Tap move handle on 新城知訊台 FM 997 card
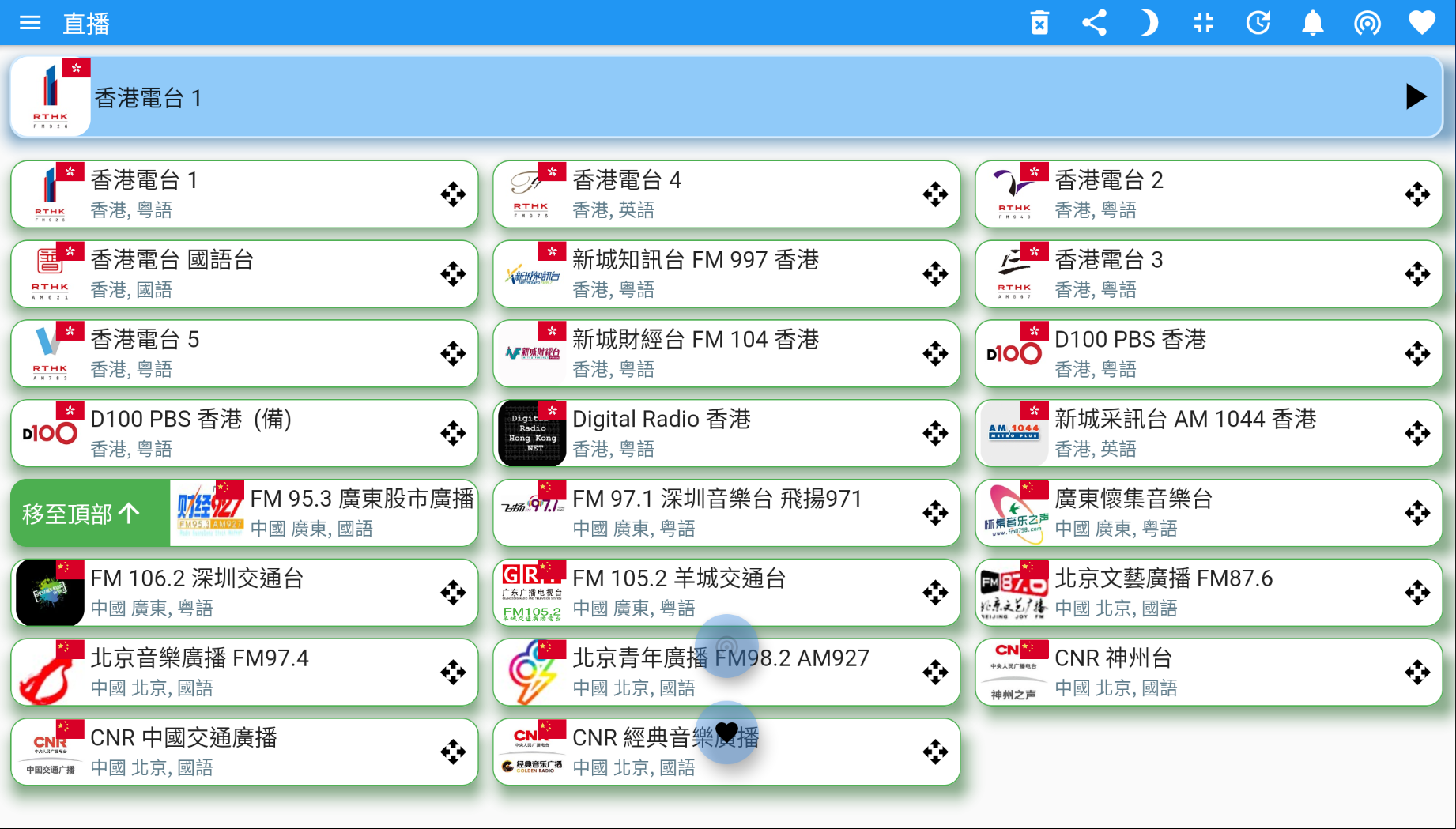Screen dimensions: 1456x829 [935, 274]
